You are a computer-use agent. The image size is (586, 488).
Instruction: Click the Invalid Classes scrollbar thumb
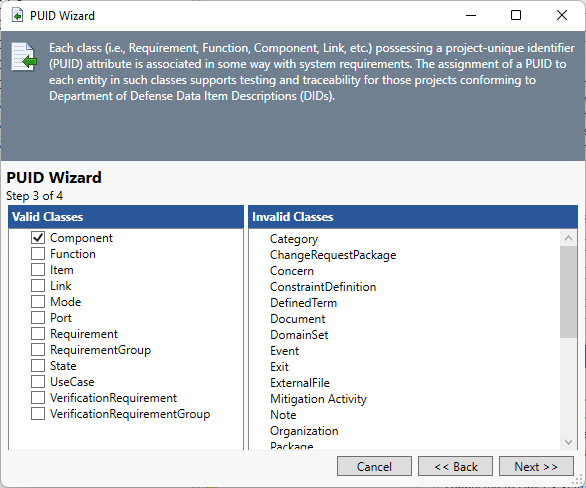[568, 292]
